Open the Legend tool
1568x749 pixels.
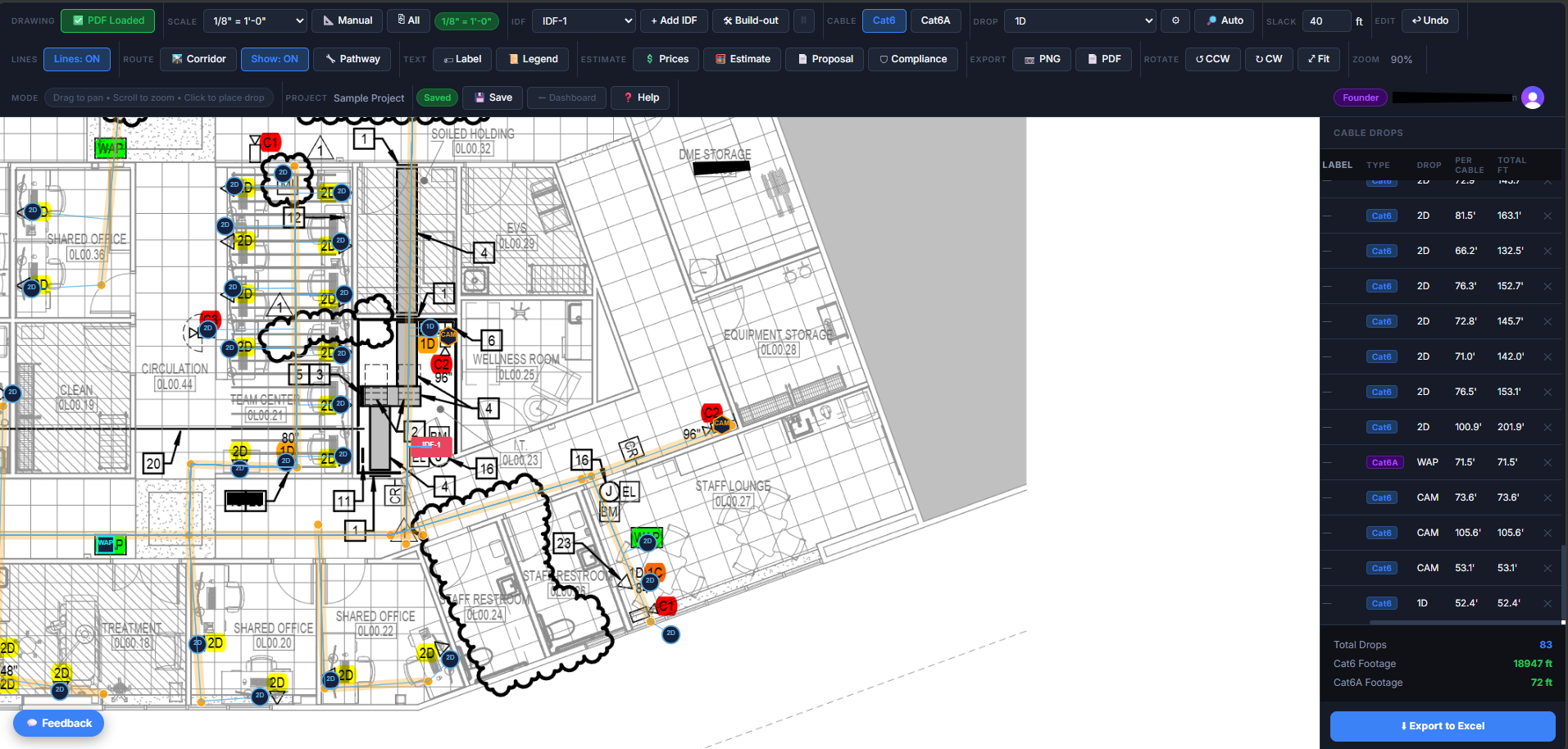point(533,59)
